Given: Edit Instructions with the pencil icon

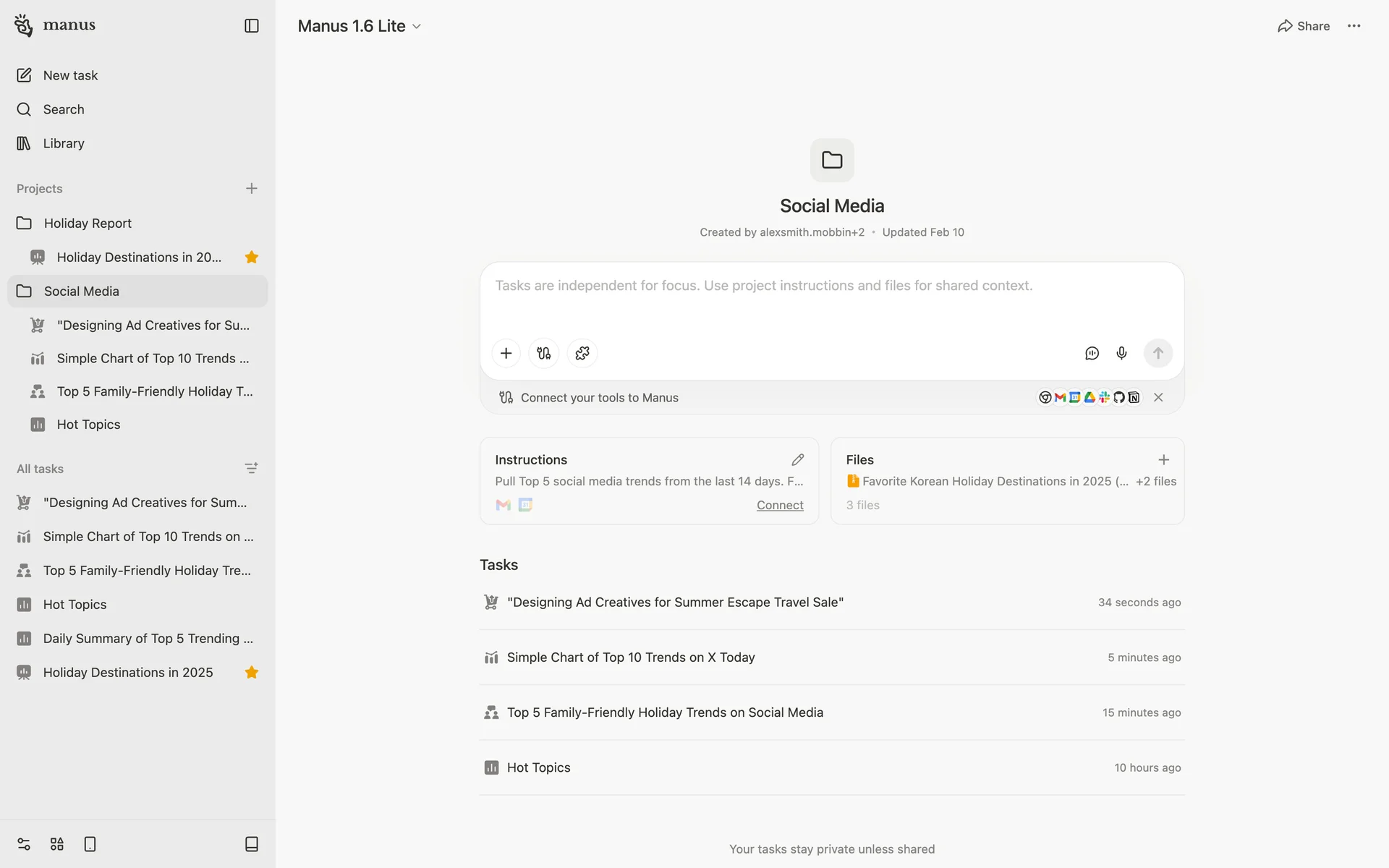Looking at the screenshot, I should pos(797,459).
